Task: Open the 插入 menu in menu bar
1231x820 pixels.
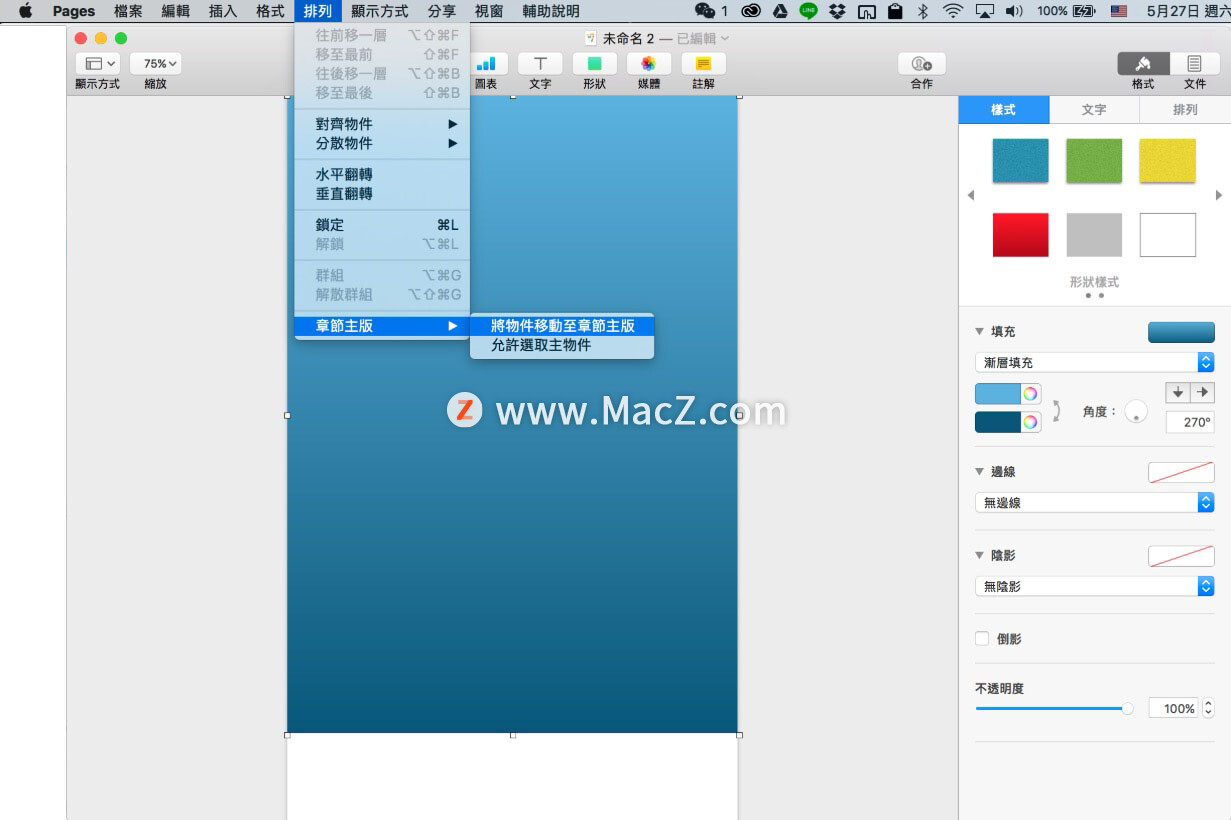Action: [223, 11]
